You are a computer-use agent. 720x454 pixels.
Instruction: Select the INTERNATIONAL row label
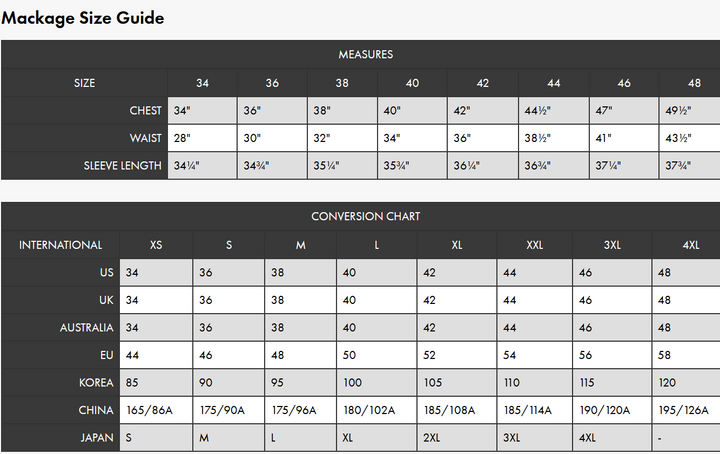tap(60, 245)
